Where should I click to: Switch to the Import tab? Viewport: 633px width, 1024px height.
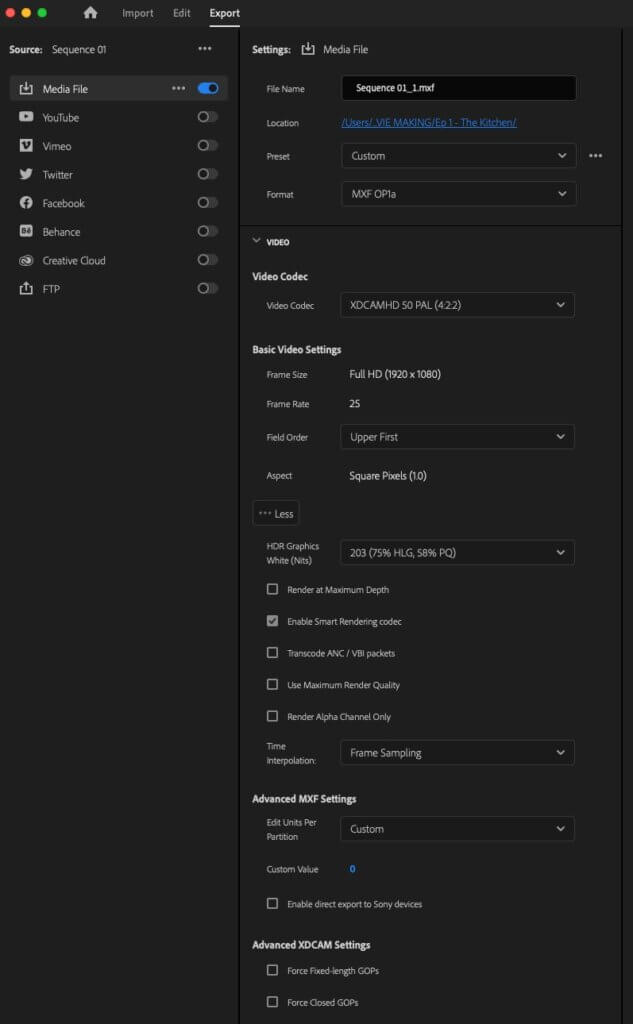pos(137,13)
